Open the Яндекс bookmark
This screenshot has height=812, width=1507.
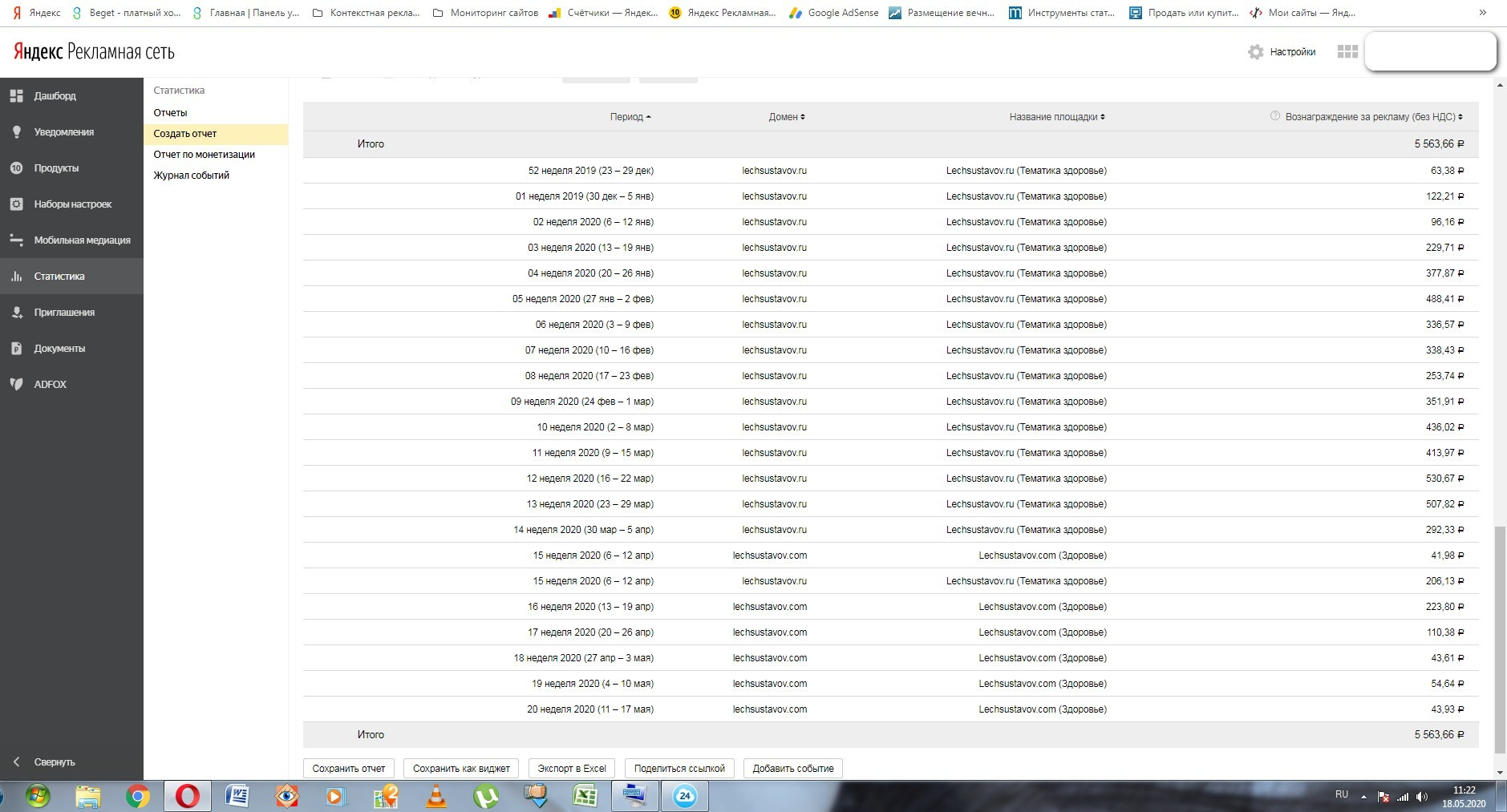(x=38, y=13)
